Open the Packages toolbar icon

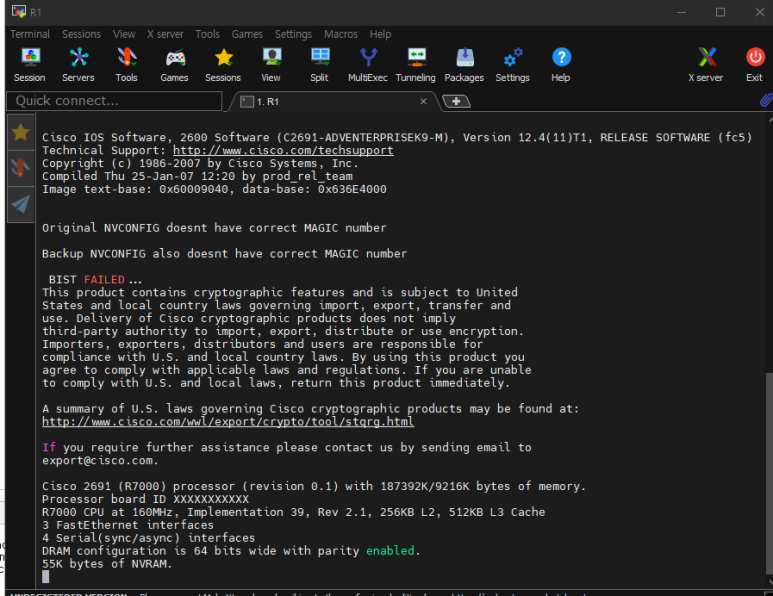pyautogui.click(x=464, y=64)
